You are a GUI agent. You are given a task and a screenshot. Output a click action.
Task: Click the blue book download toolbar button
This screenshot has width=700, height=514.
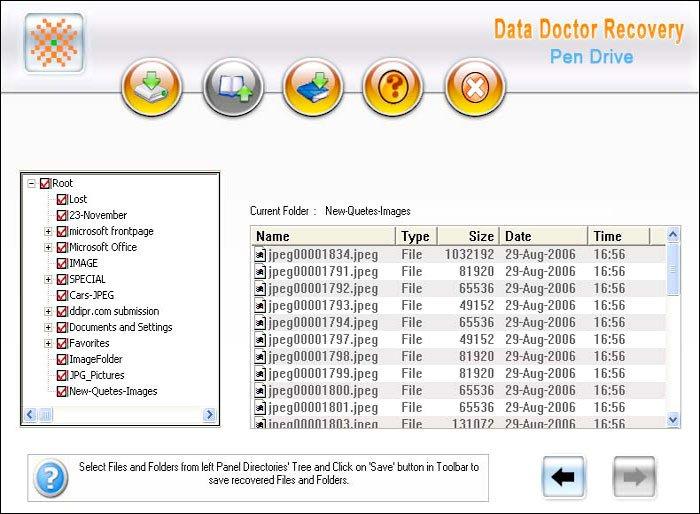click(x=313, y=87)
